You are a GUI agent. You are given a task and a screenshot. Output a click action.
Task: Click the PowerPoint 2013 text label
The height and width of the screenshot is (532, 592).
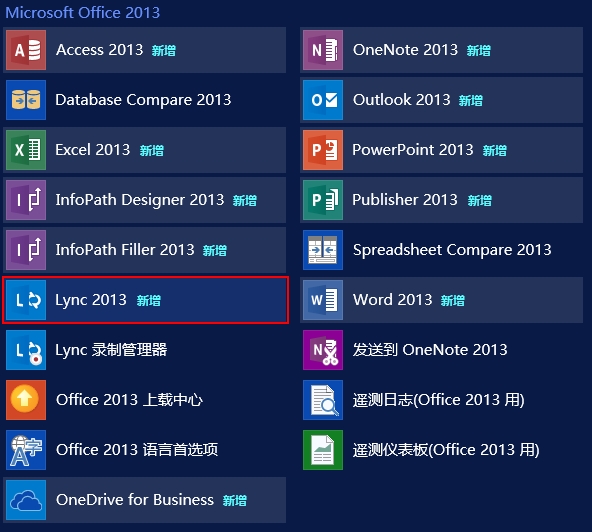click(x=413, y=150)
